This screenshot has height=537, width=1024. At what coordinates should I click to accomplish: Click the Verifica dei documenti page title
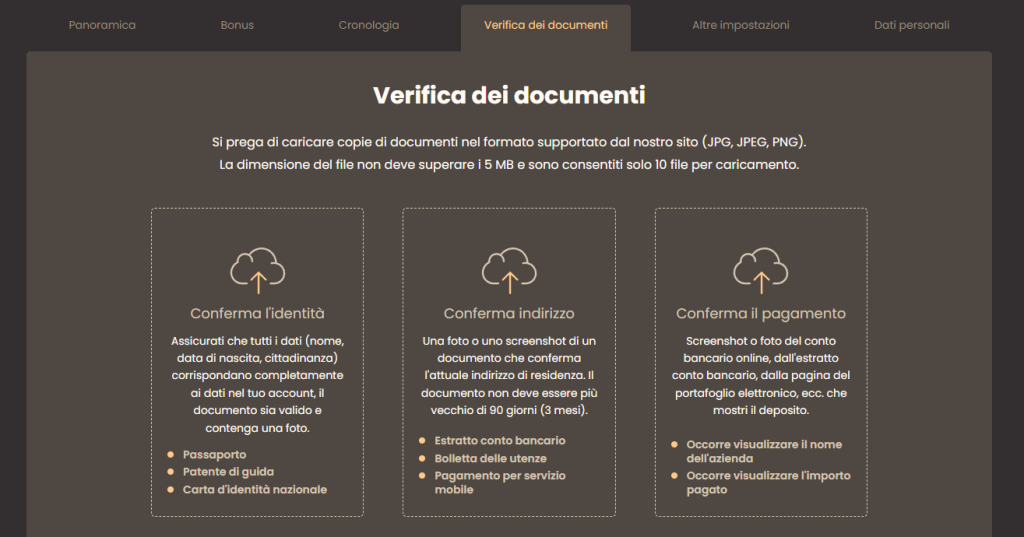(509, 96)
